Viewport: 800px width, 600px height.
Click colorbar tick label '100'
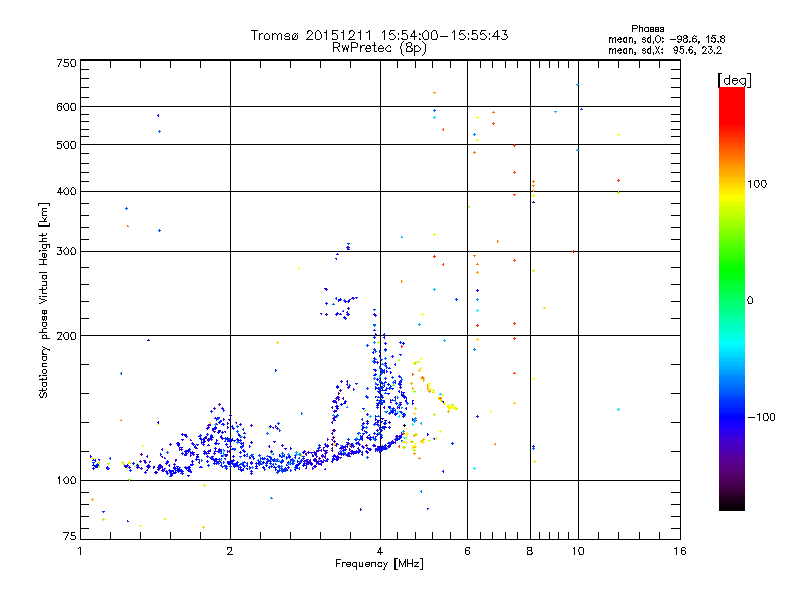click(x=757, y=184)
